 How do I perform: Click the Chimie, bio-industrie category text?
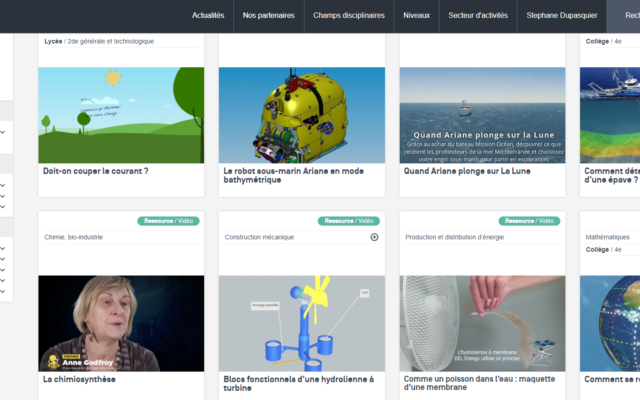click(x=73, y=237)
